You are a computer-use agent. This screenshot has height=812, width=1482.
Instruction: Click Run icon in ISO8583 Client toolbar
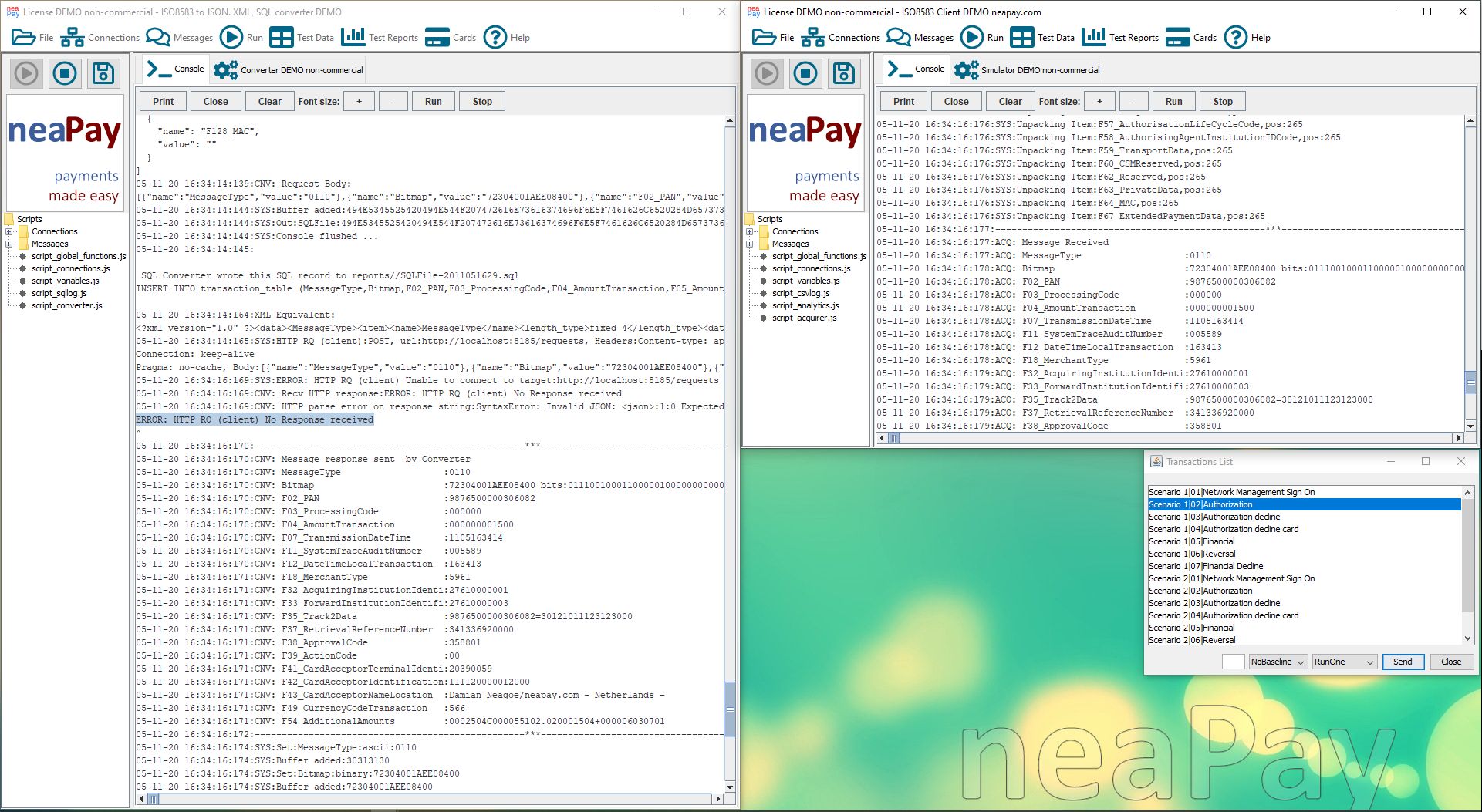click(981, 37)
